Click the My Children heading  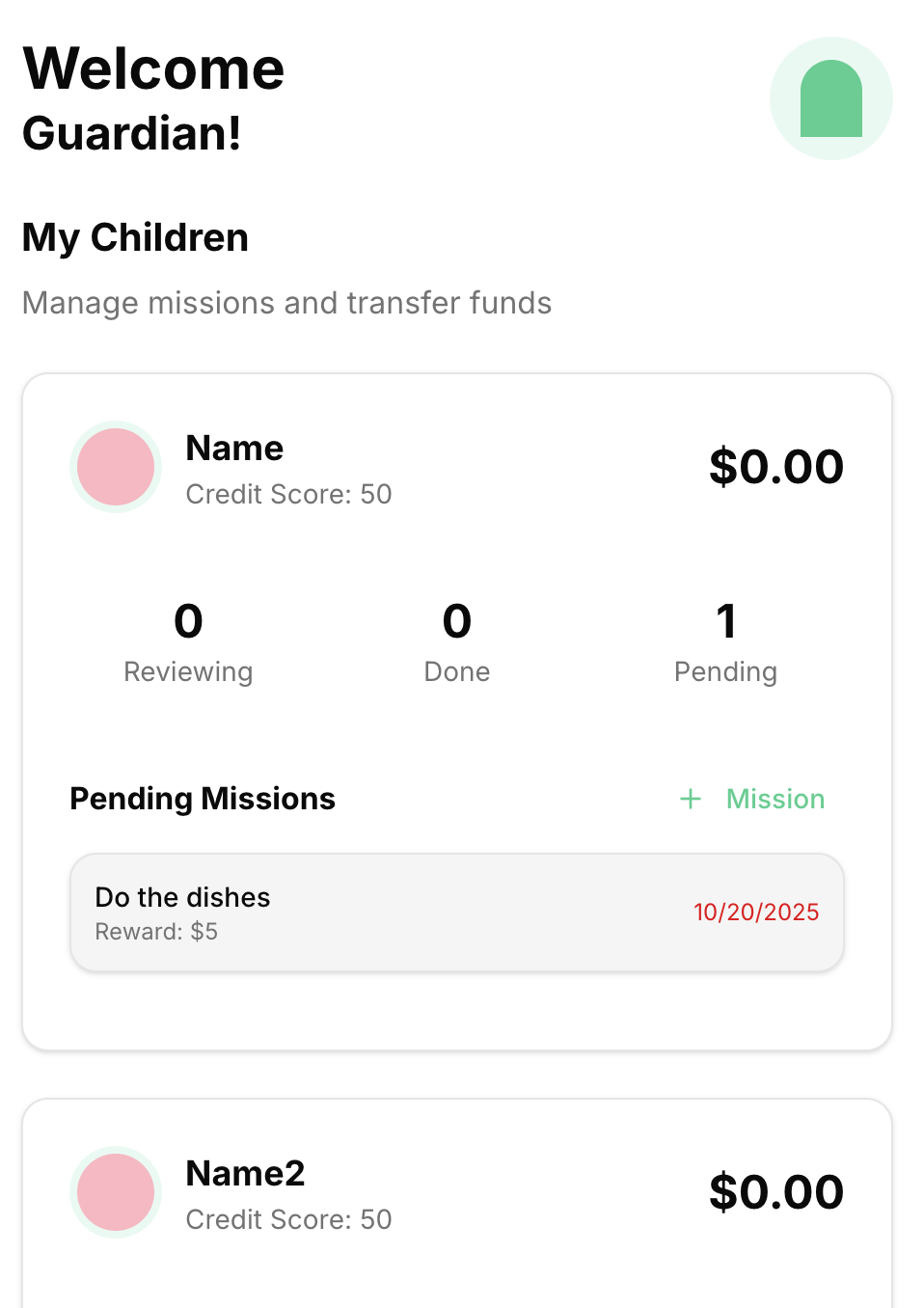[x=135, y=237]
